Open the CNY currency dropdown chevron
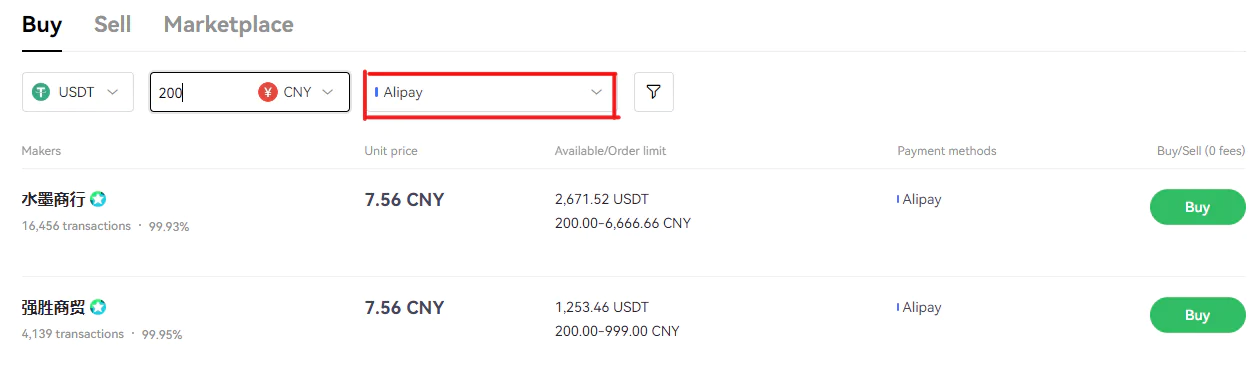Viewport: 1259px width, 376px height. (x=327, y=92)
